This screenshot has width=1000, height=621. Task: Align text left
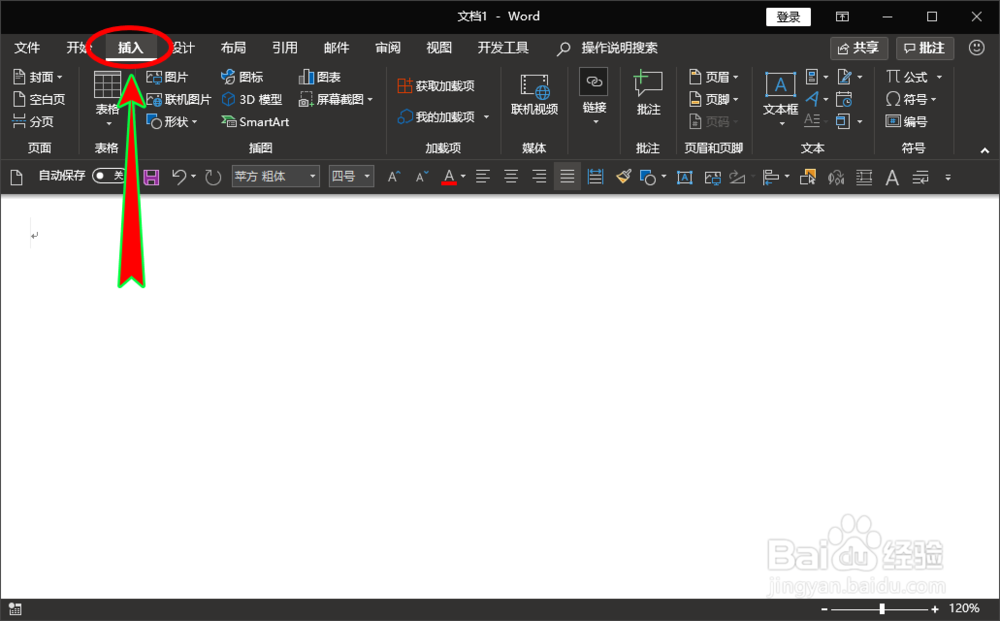tap(483, 177)
